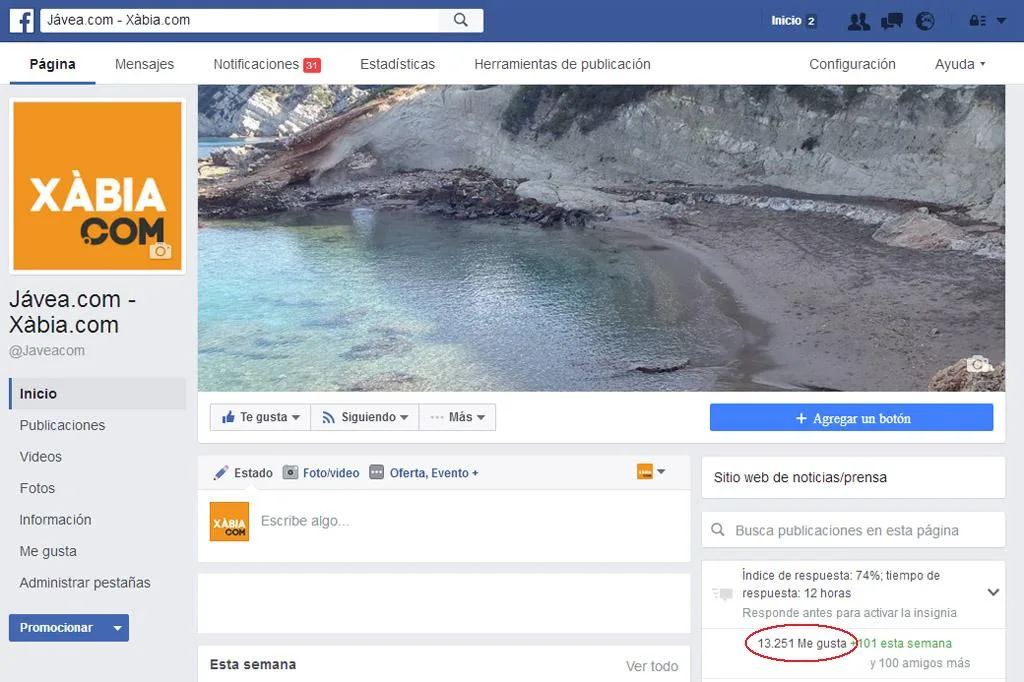Viewport: 1024px width, 682px height.
Task: Select the Estado composer option
Action: 244,472
